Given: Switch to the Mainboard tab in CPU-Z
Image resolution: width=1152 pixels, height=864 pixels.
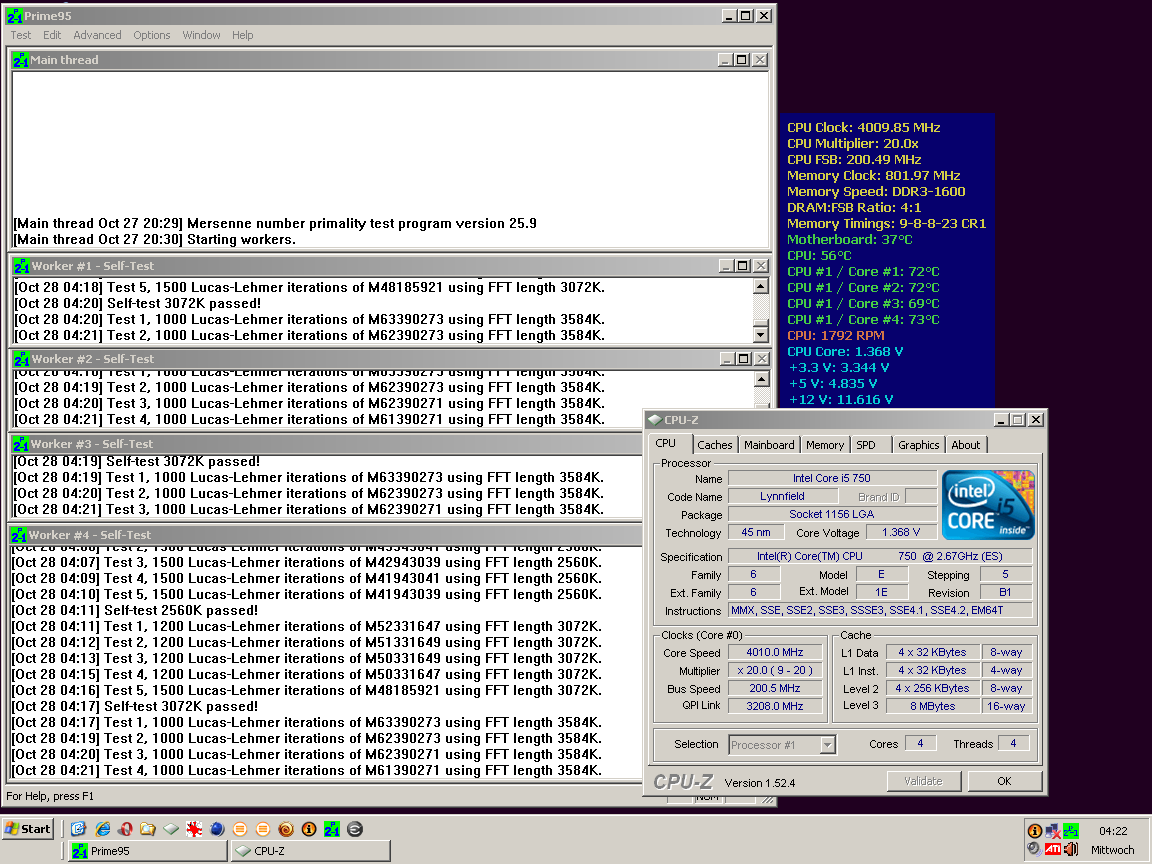Looking at the screenshot, I should point(769,445).
